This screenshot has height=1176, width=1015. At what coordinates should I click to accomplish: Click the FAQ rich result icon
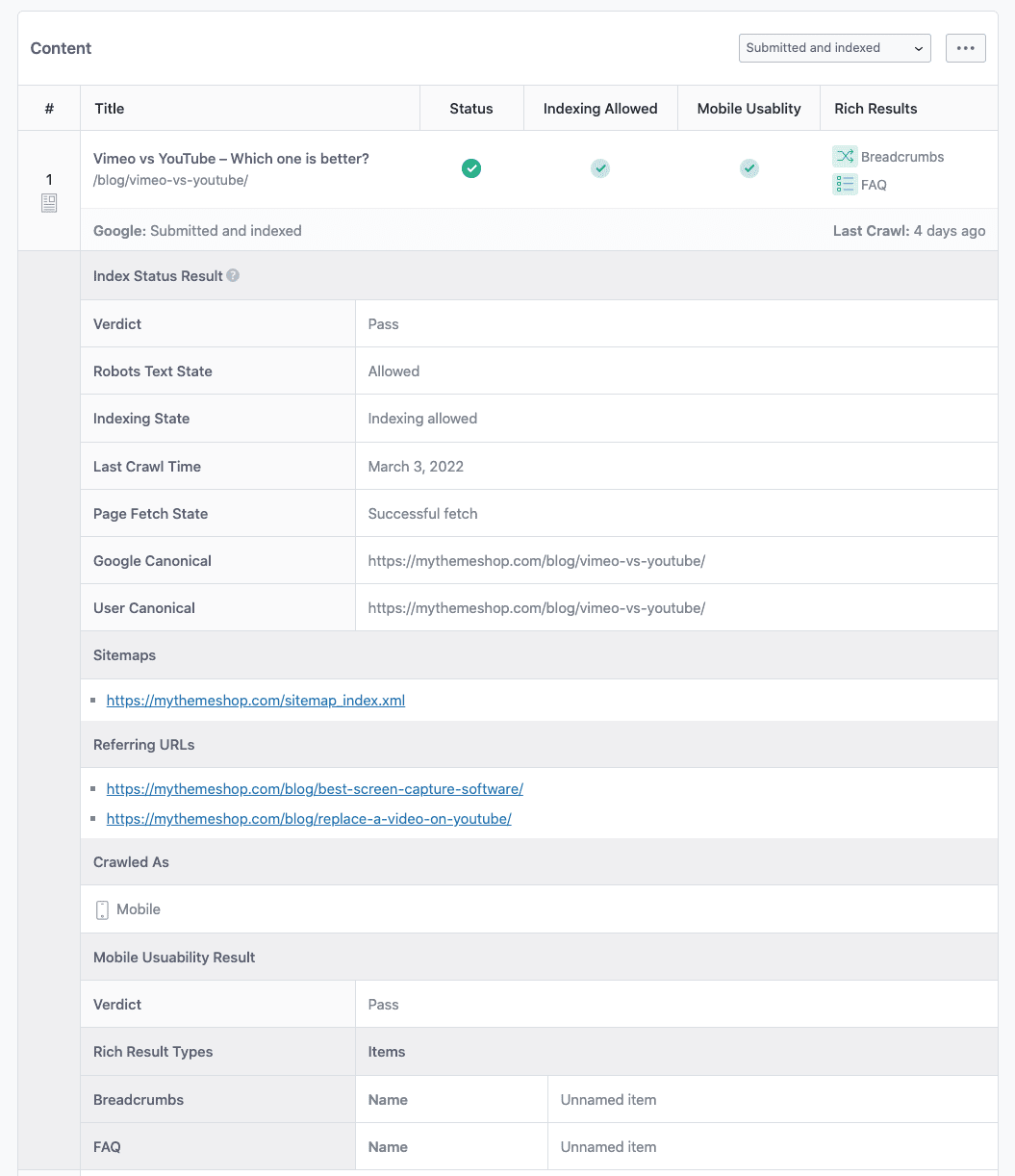click(844, 184)
